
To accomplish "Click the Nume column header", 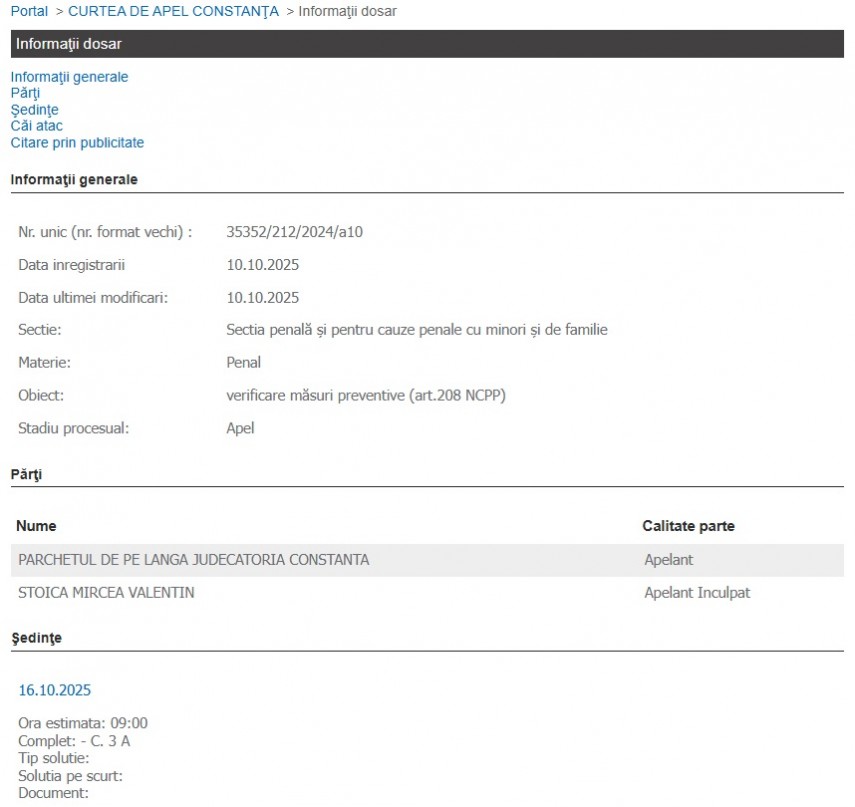I will [37, 526].
